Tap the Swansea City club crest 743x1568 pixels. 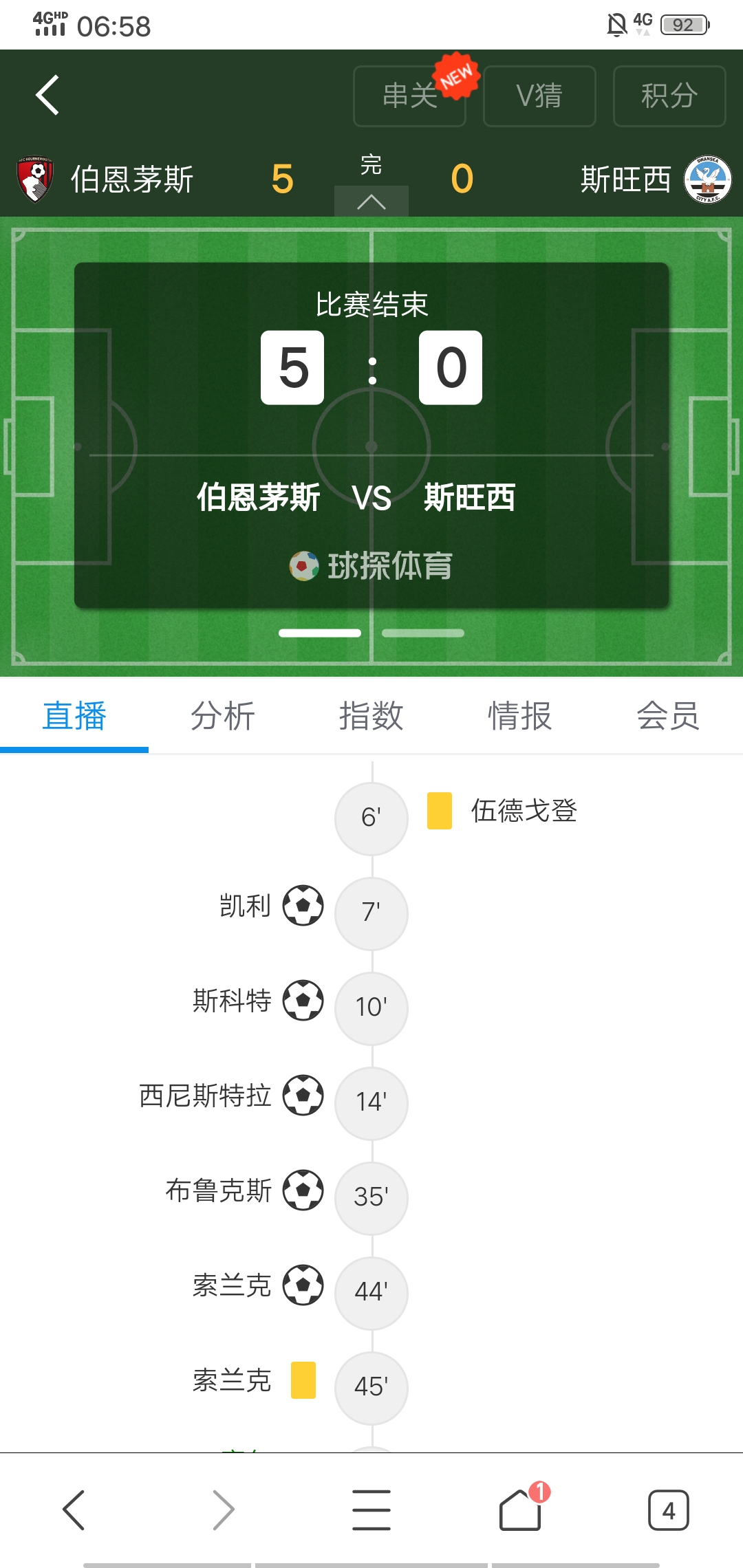coord(707,179)
